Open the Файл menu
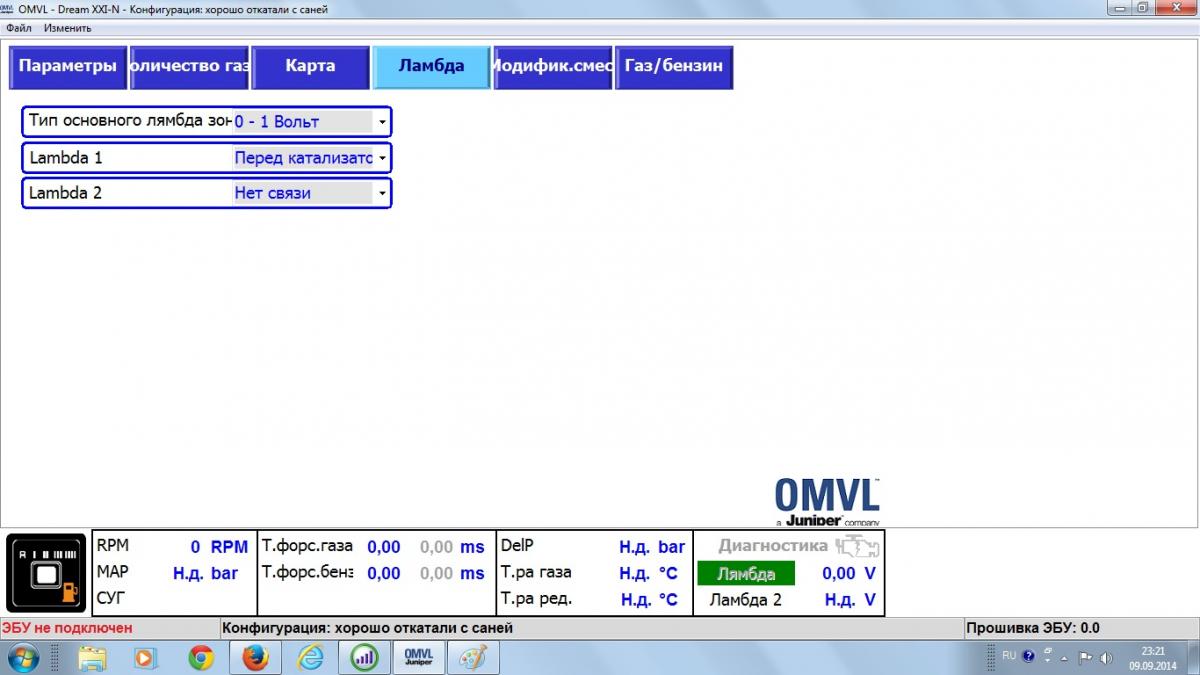Image resolution: width=1200 pixels, height=675 pixels. pyautogui.click(x=18, y=28)
